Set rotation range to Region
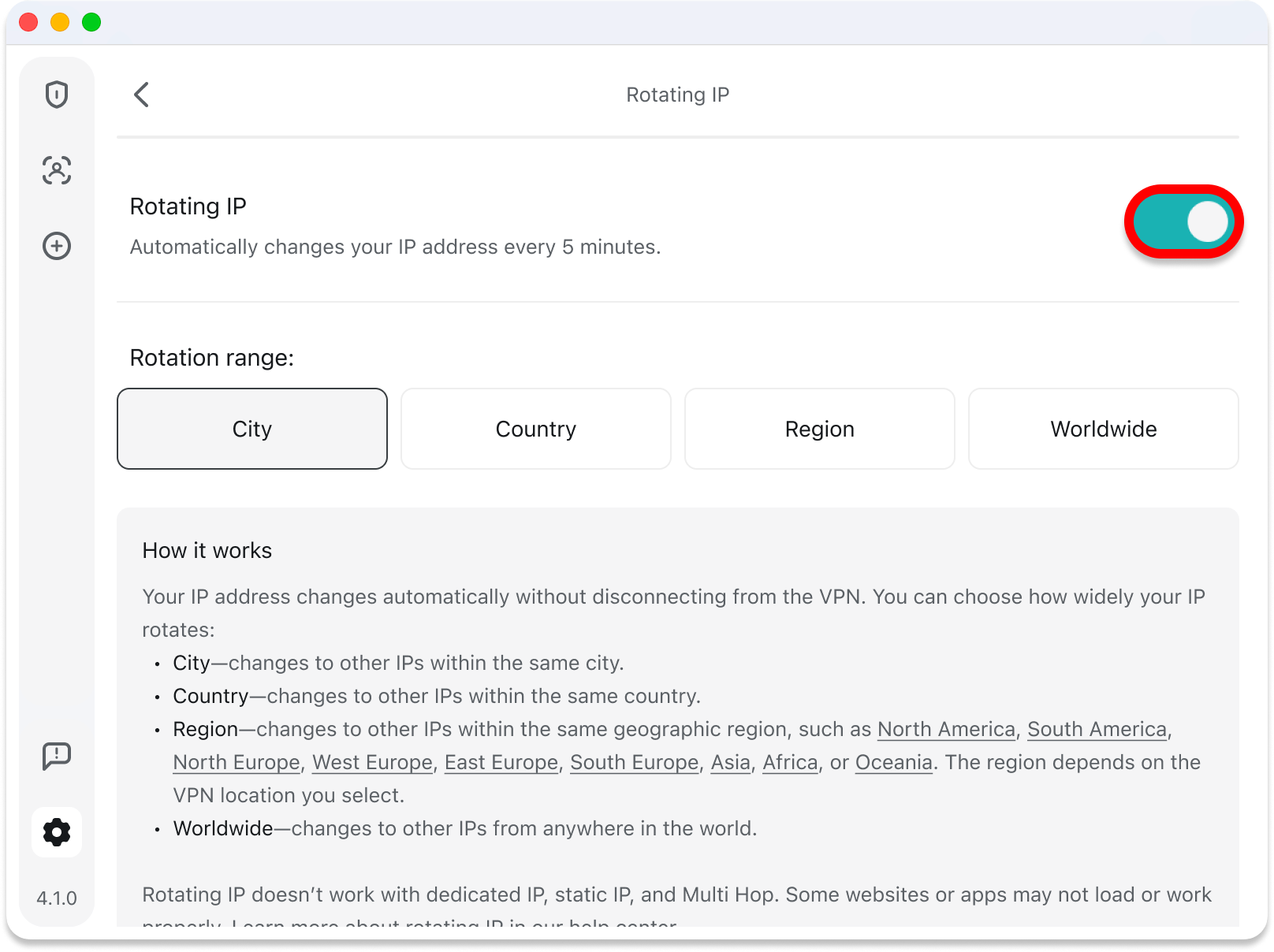The height and width of the screenshot is (952, 1274). coord(820,429)
